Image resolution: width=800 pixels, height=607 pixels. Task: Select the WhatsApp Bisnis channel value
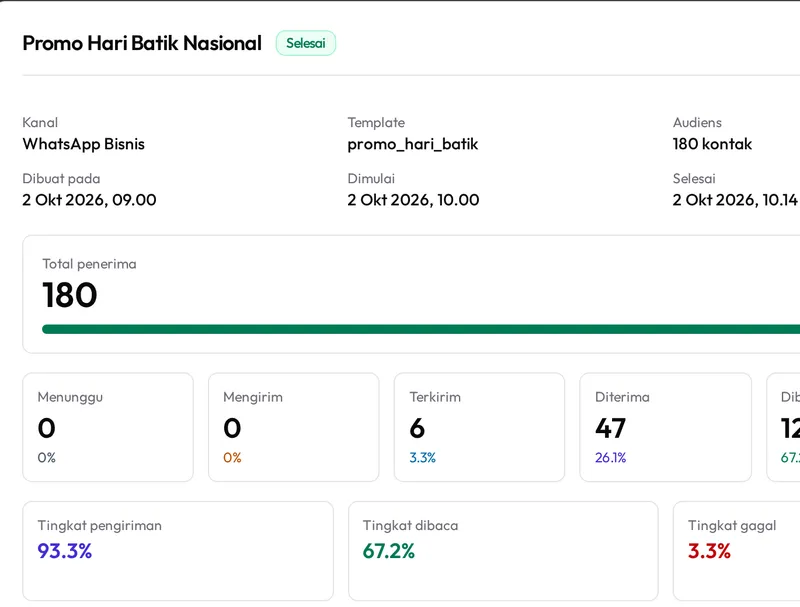[84, 144]
